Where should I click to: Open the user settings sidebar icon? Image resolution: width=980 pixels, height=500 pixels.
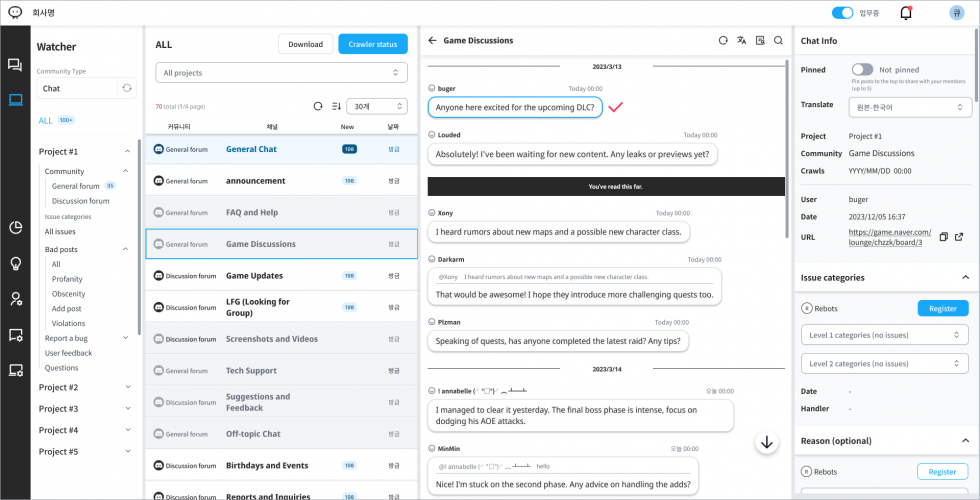coord(16,299)
